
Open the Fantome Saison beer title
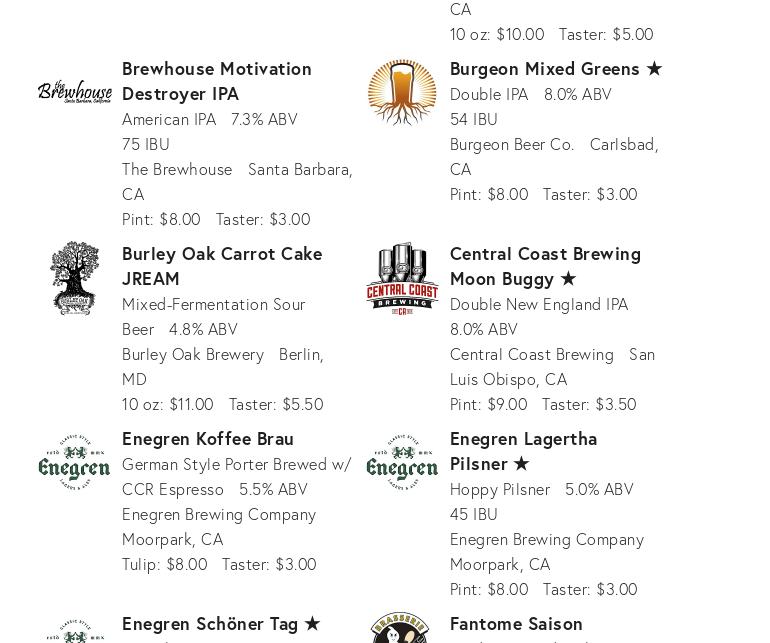click(x=516, y=623)
